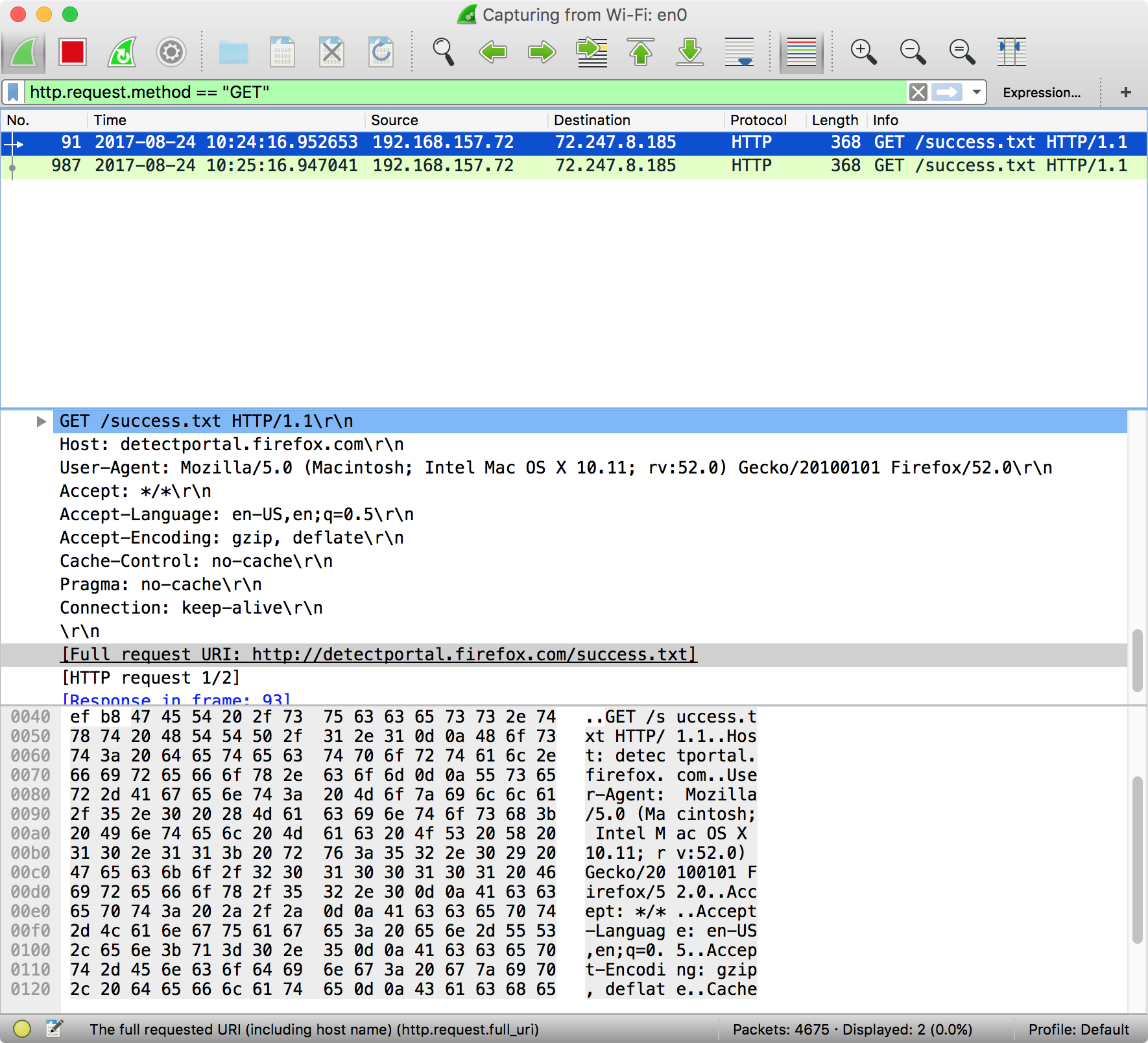Zoom out the main window text
Screen dimensions: 1148x1043
click(913, 52)
